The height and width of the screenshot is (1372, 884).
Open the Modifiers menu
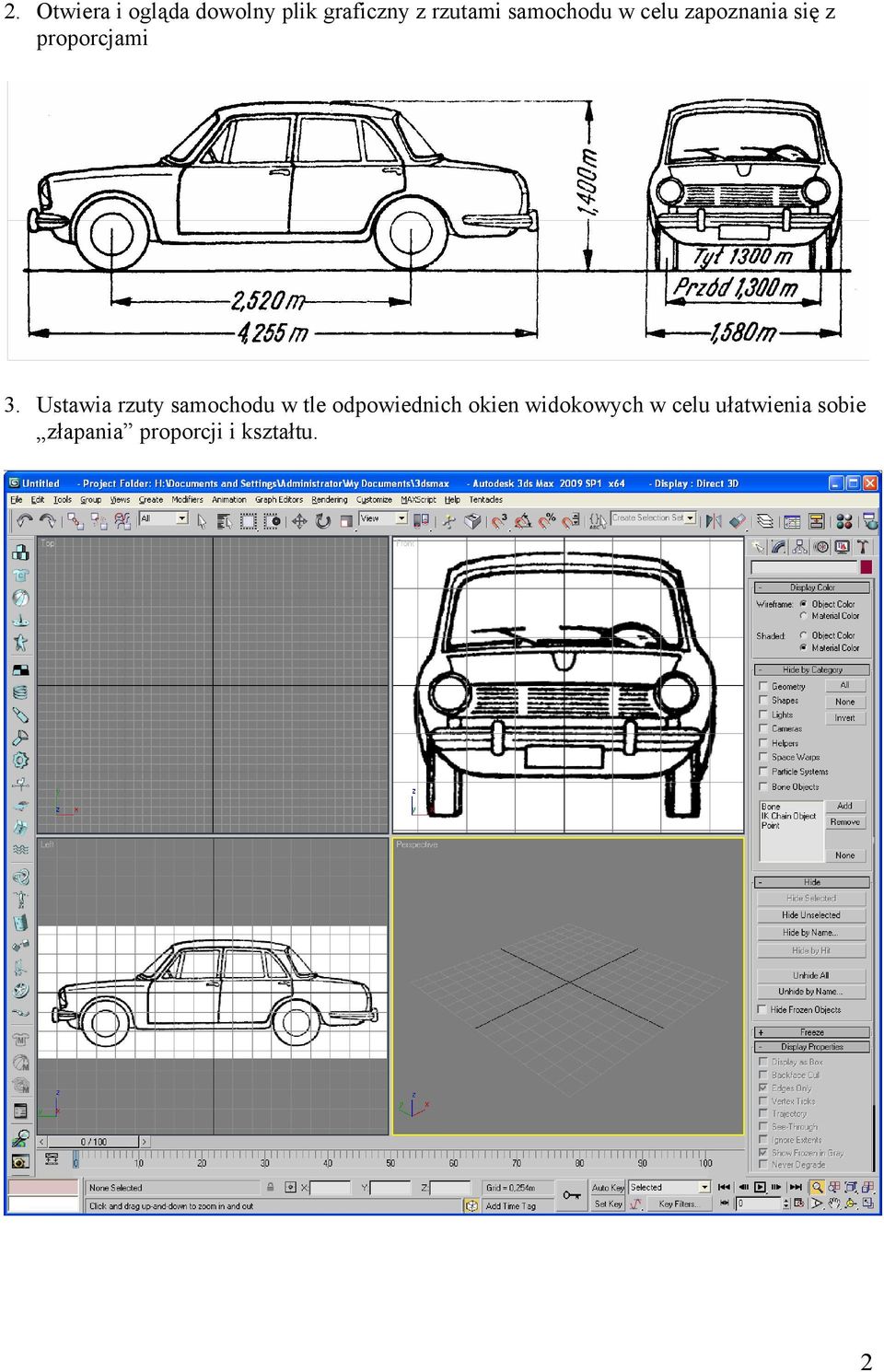(188, 500)
